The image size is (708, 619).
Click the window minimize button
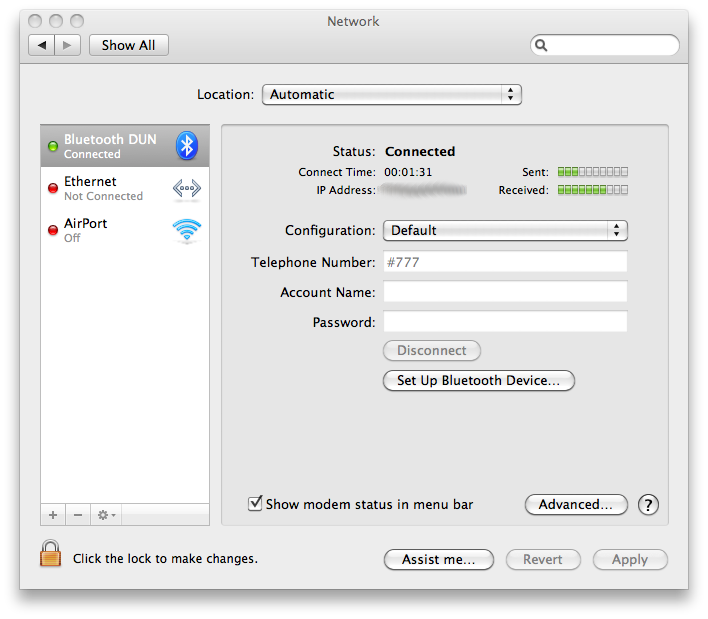(x=56, y=21)
